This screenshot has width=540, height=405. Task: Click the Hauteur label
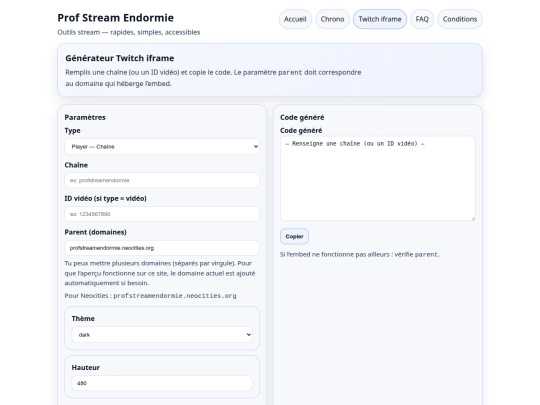pos(86,368)
